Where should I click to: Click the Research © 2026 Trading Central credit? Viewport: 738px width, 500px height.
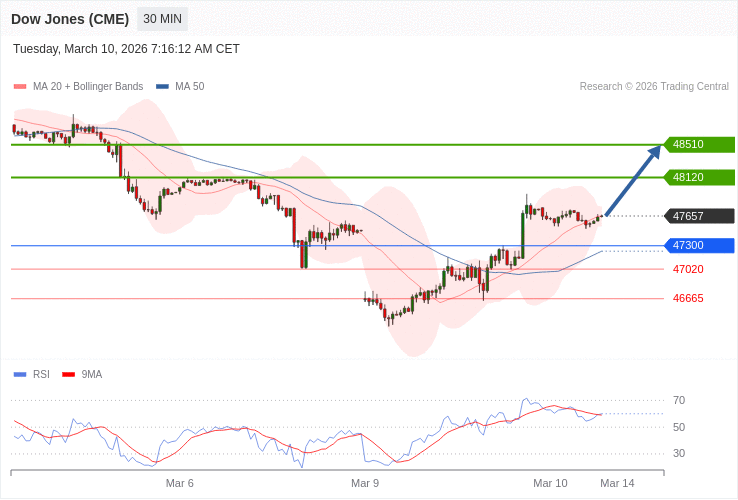tap(654, 87)
